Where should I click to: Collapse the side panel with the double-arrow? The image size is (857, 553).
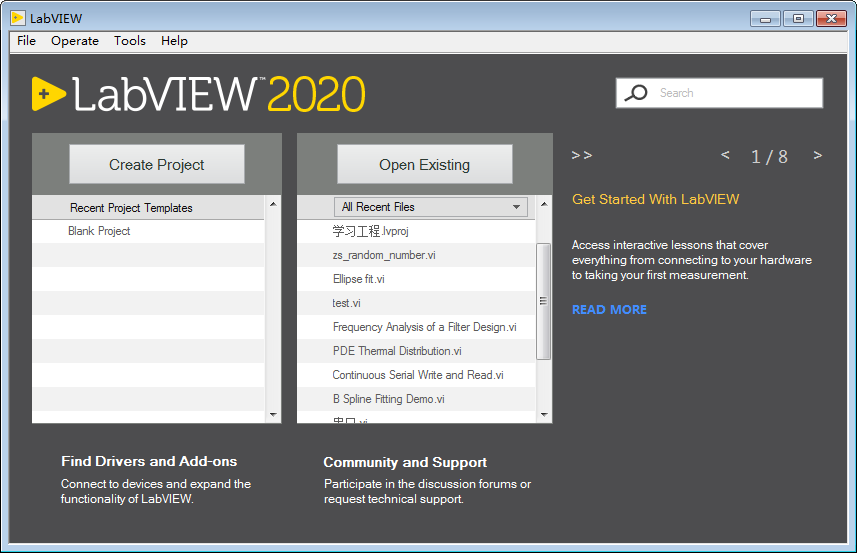(582, 156)
